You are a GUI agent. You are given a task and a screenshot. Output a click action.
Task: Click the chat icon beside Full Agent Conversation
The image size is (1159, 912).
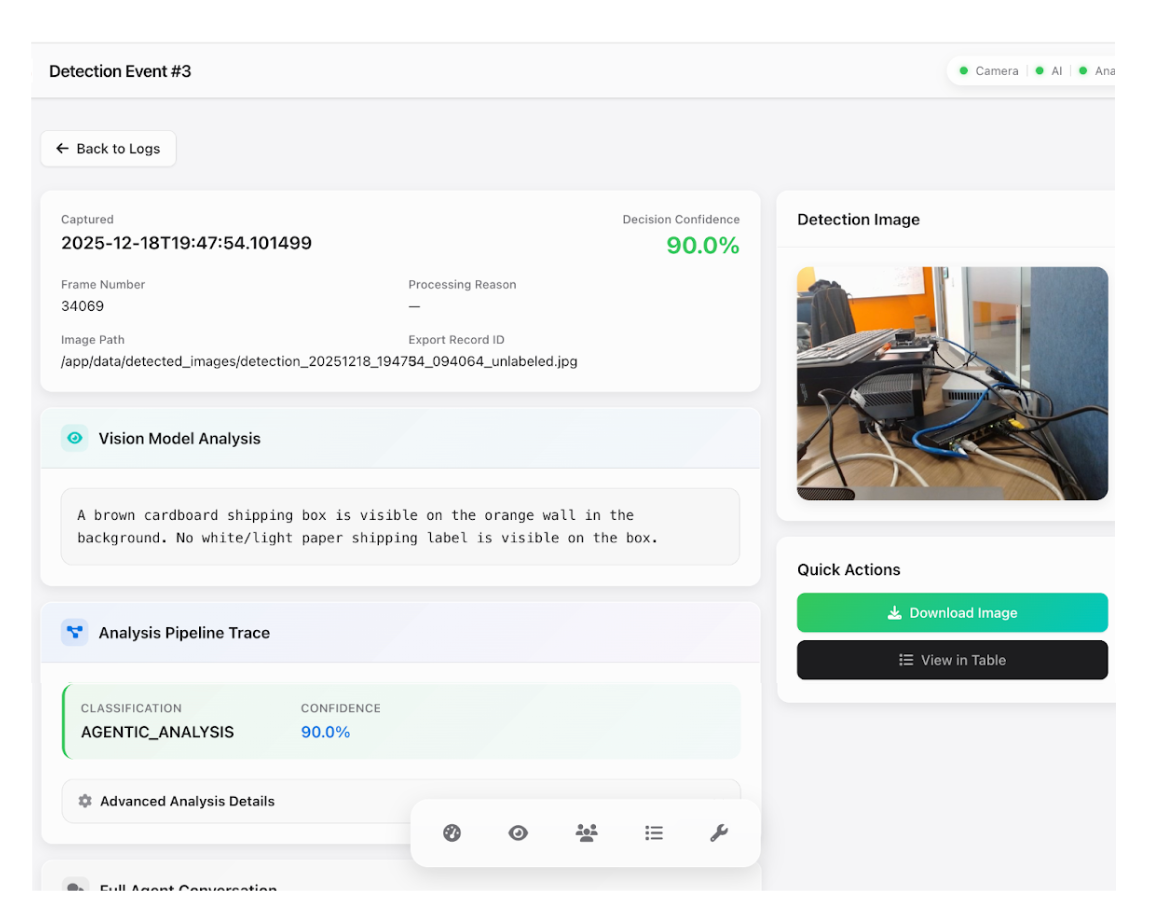click(x=74, y=887)
